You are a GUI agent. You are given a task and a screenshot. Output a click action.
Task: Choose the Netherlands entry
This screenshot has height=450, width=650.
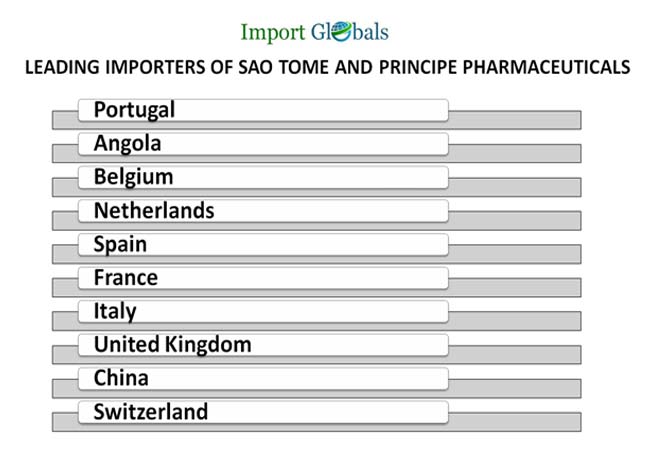[x=263, y=211]
